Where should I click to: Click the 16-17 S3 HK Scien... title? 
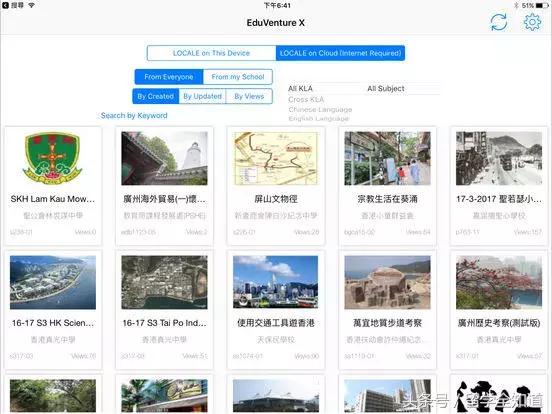[x=53, y=323]
